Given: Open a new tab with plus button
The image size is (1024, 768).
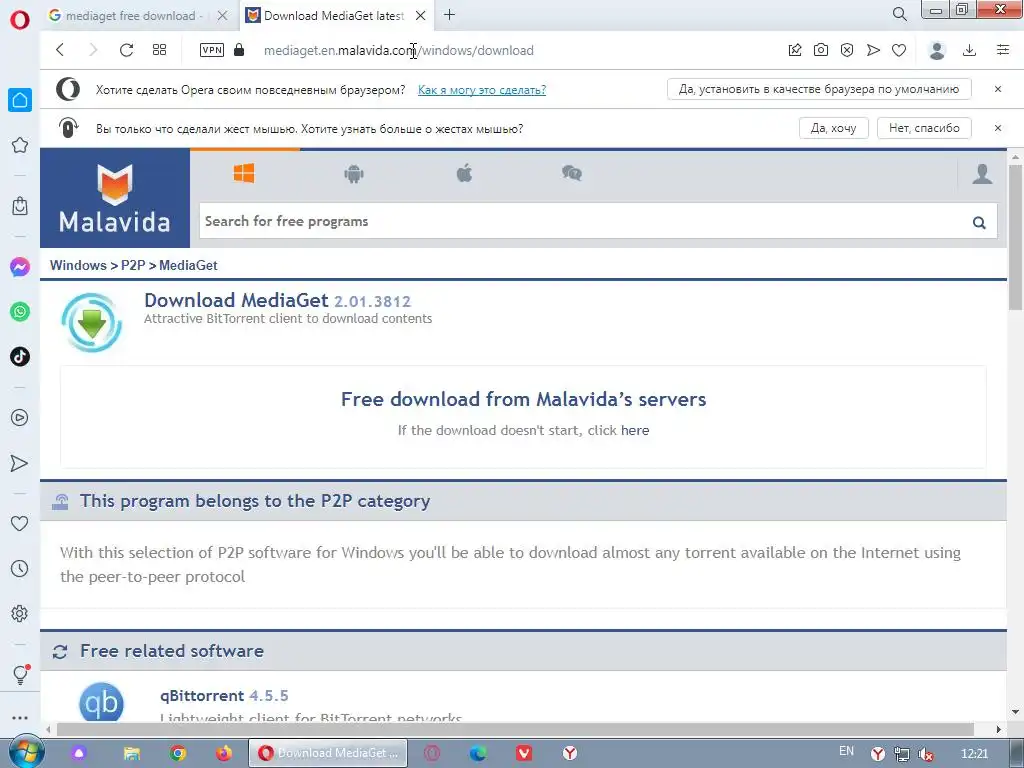Looking at the screenshot, I should point(449,14).
